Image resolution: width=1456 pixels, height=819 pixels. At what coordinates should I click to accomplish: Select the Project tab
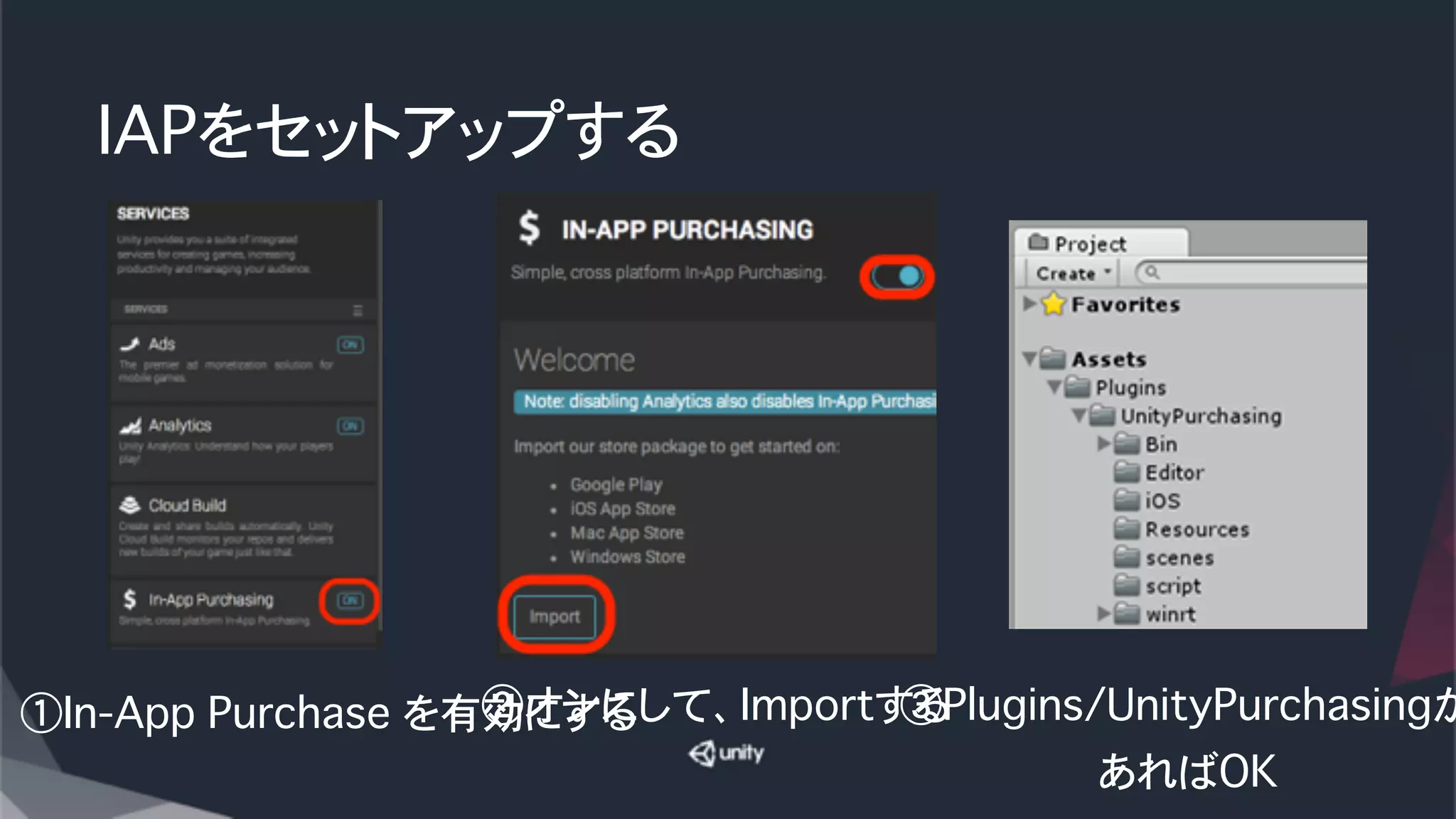pos(1101,243)
